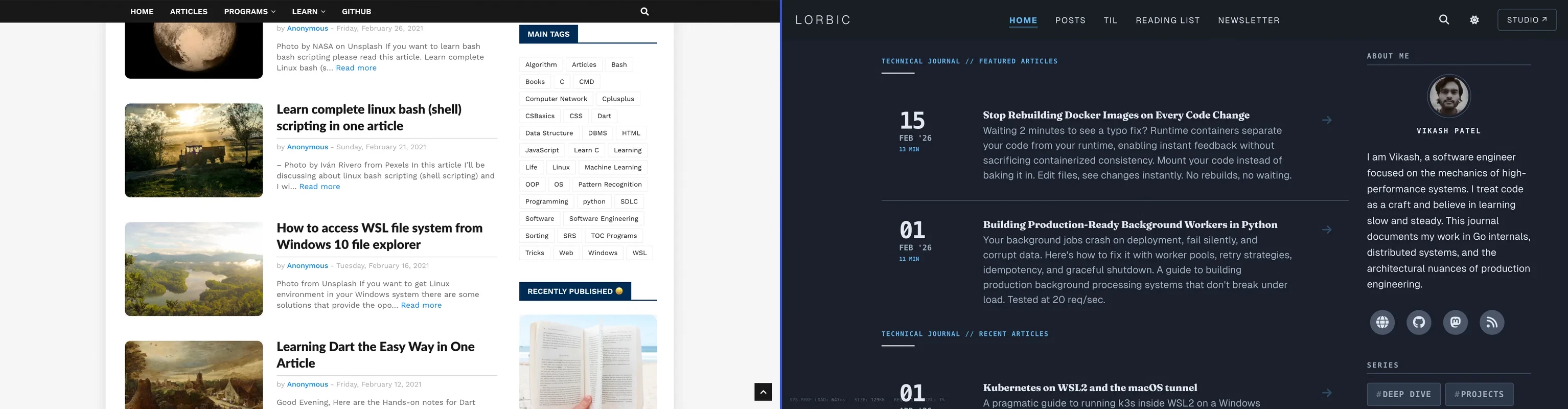Open GITHUB link in blog navbar

tap(356, 12)
